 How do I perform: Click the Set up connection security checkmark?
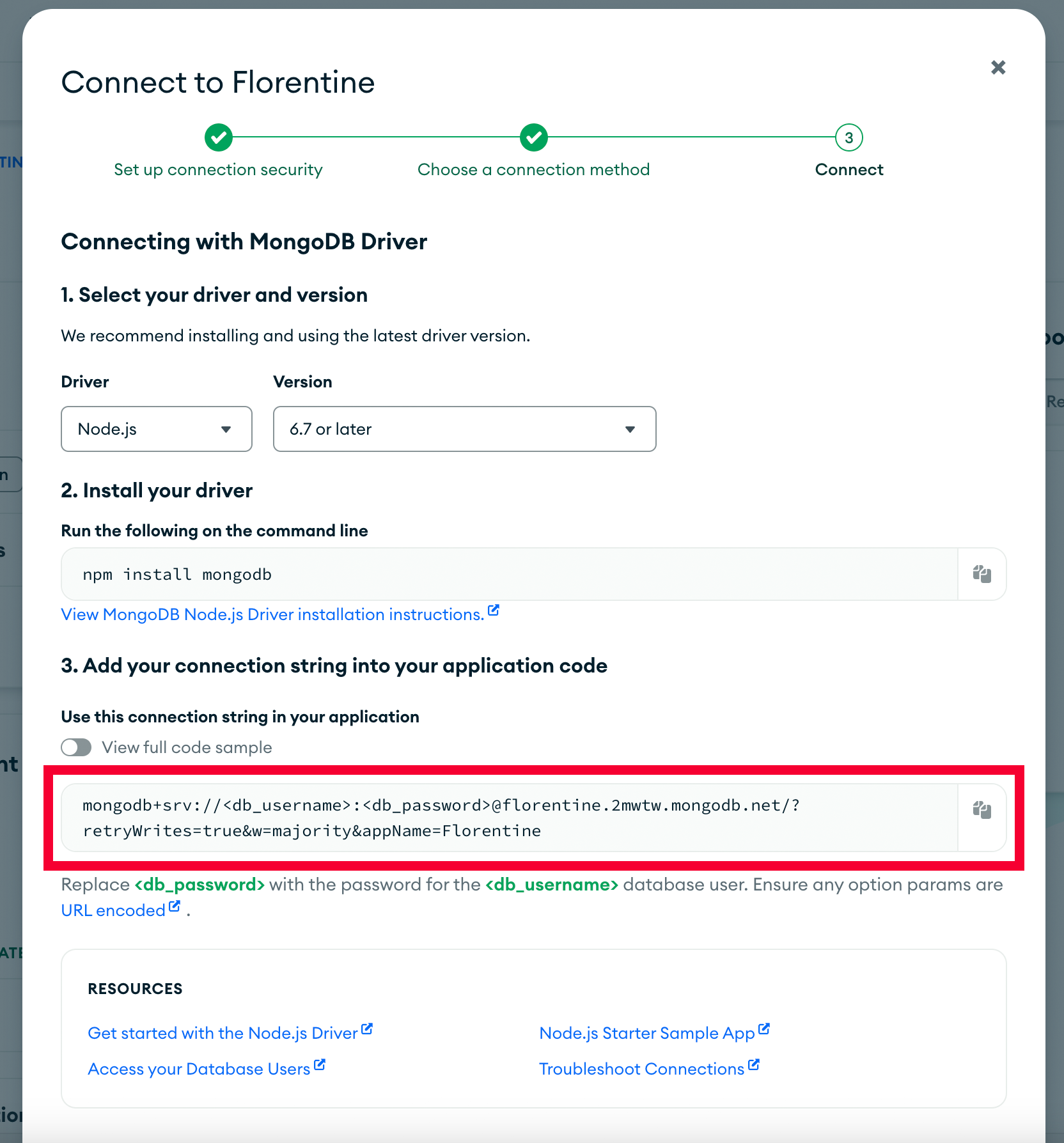pyautogui.click(x=219, y=137)
